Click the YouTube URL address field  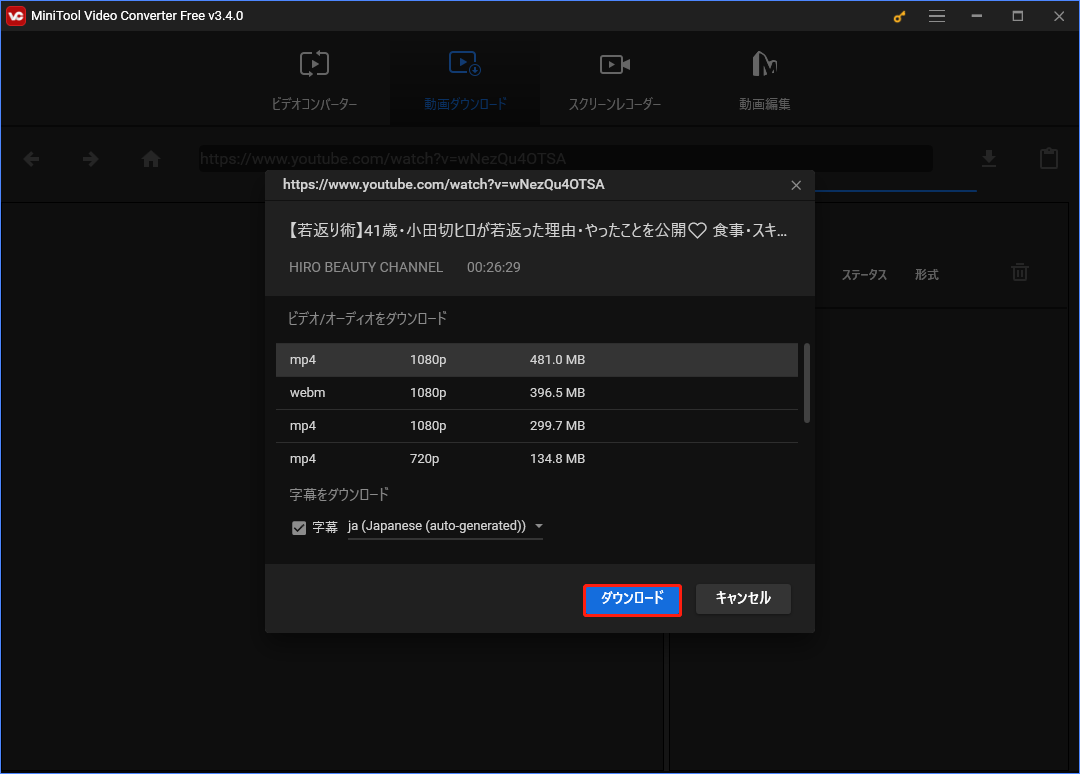click(565, 159)
